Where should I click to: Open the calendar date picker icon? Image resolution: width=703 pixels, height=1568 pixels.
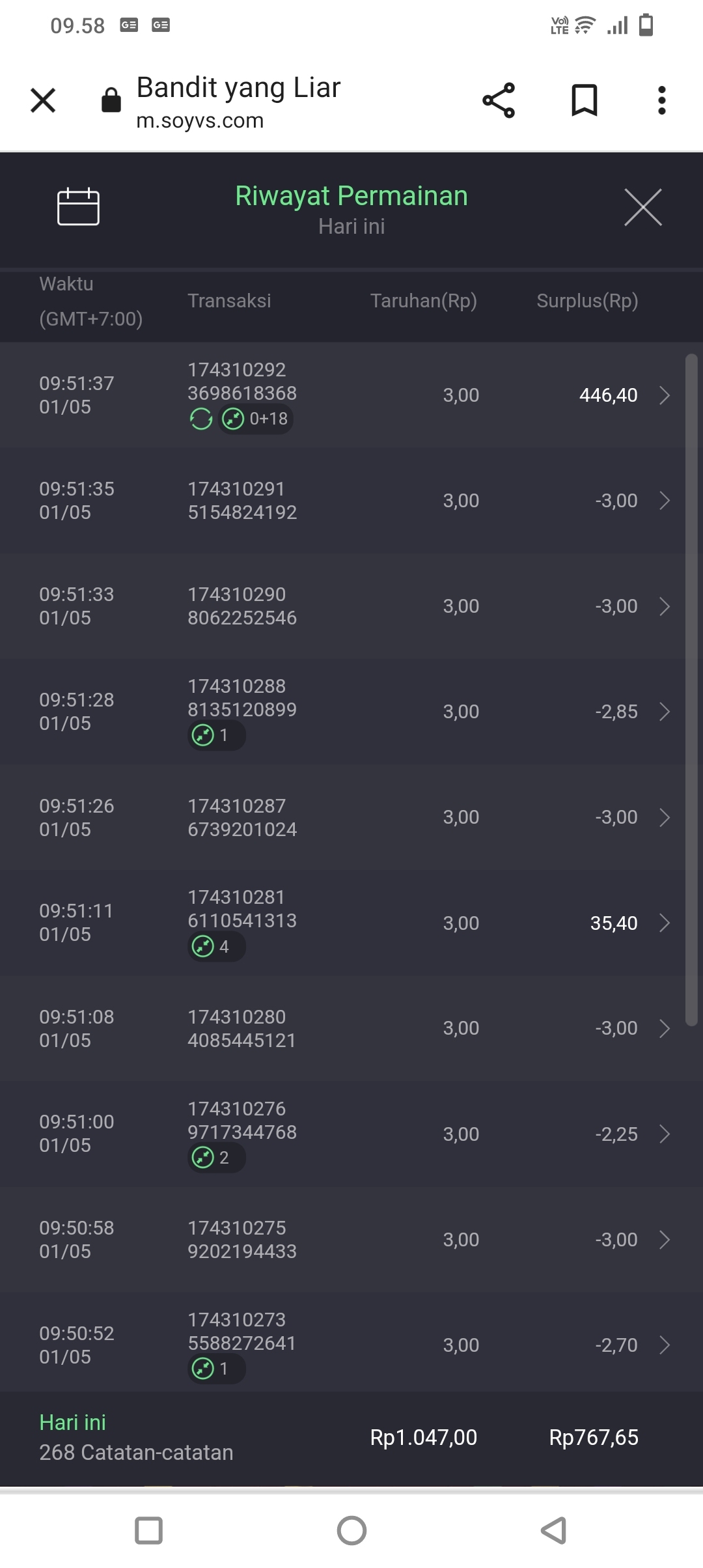[78, 207]
